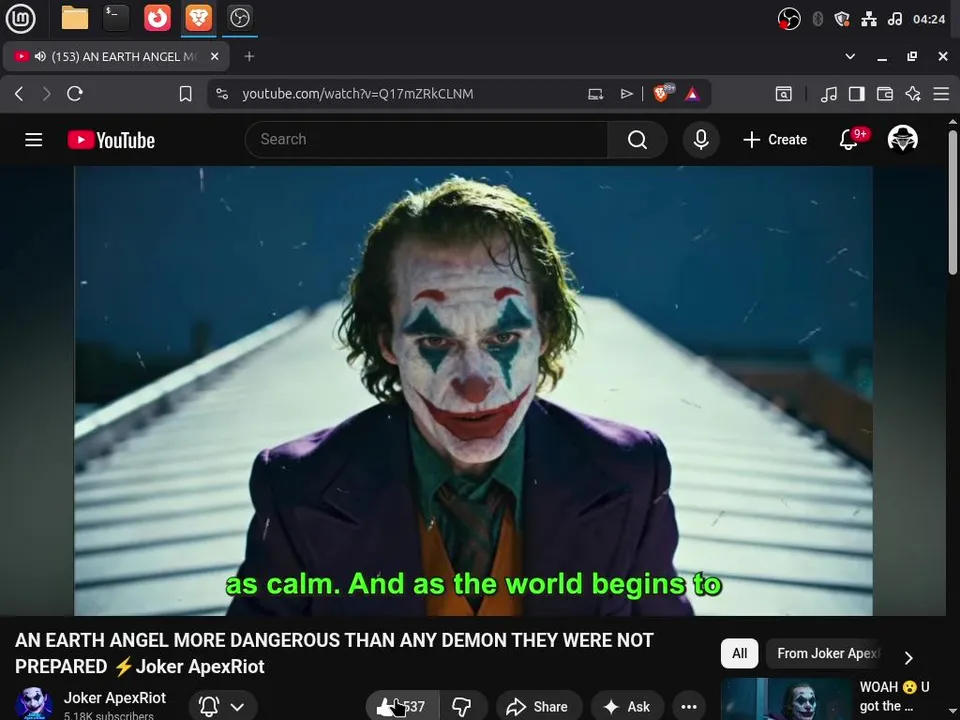The height and width of the screenshot is (720, 960).
Task: Search with voice microphone button
Action: pos(701,140)
